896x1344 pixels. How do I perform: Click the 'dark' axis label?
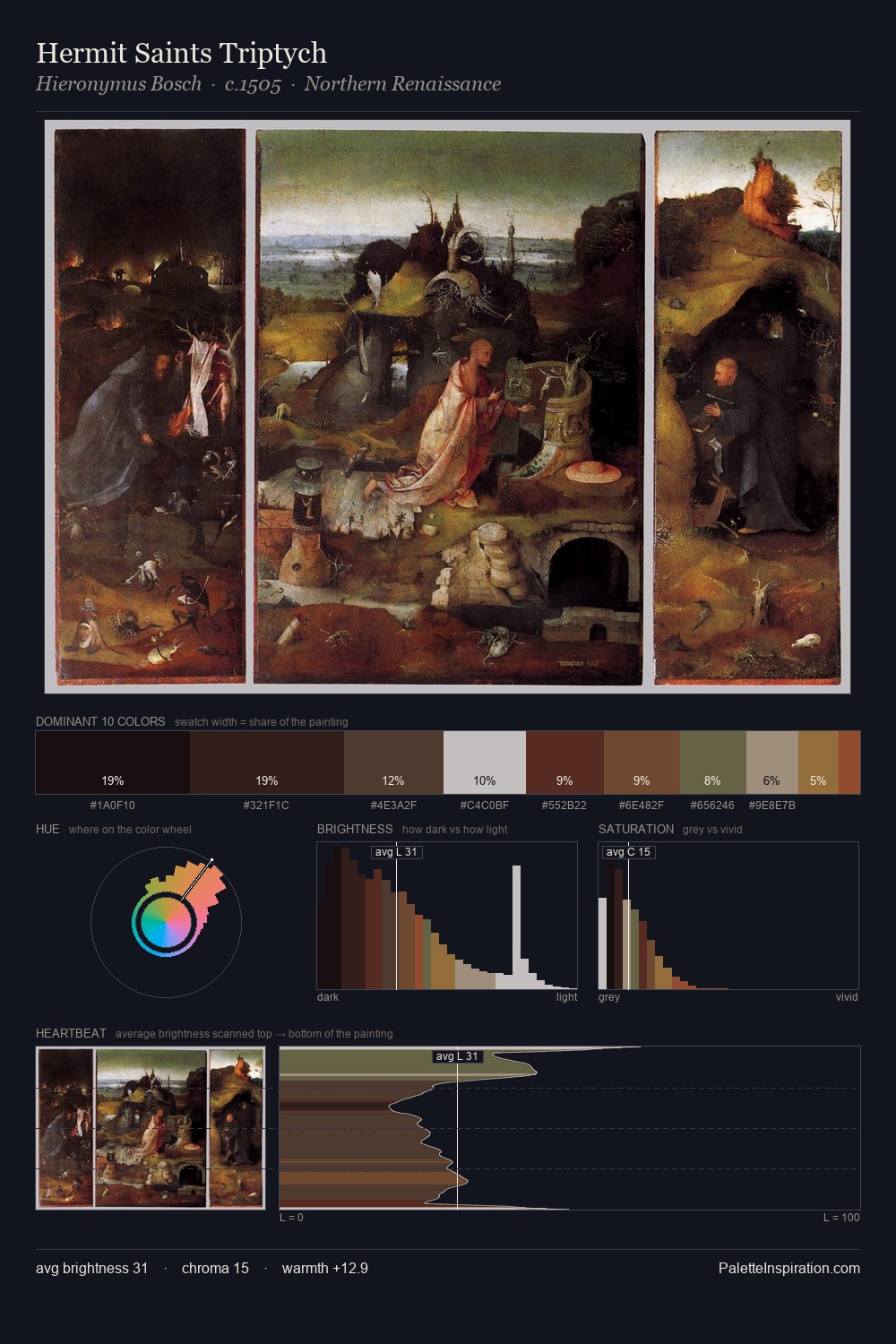pos(328,997)
